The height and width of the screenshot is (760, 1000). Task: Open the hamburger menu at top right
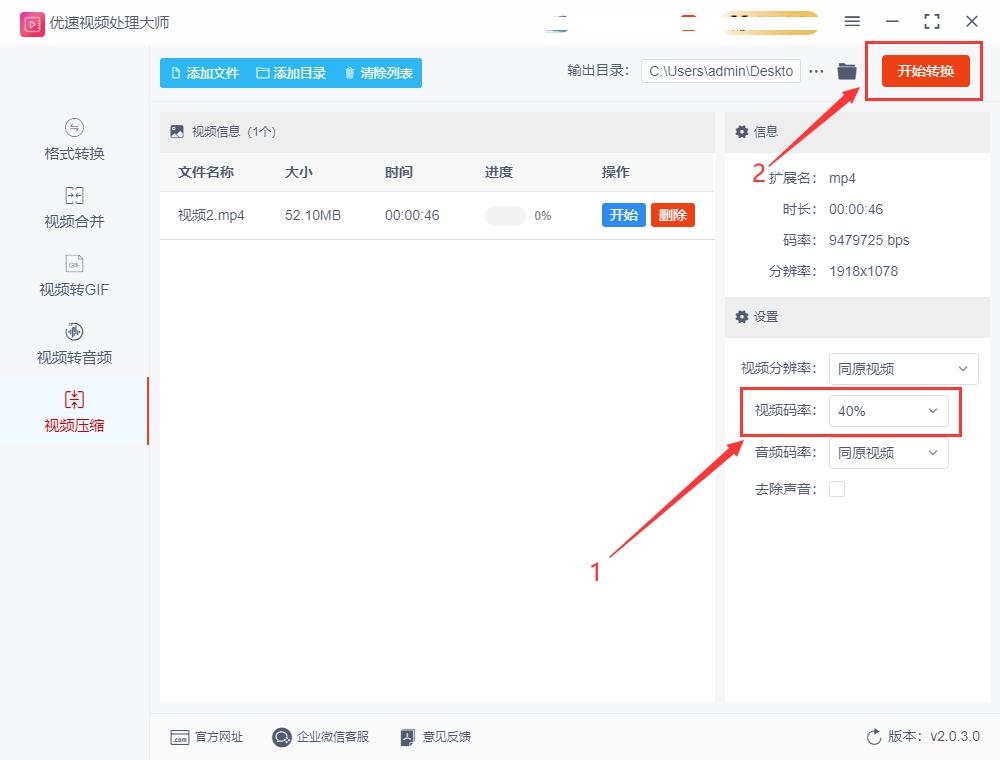(x=853, y=21)
